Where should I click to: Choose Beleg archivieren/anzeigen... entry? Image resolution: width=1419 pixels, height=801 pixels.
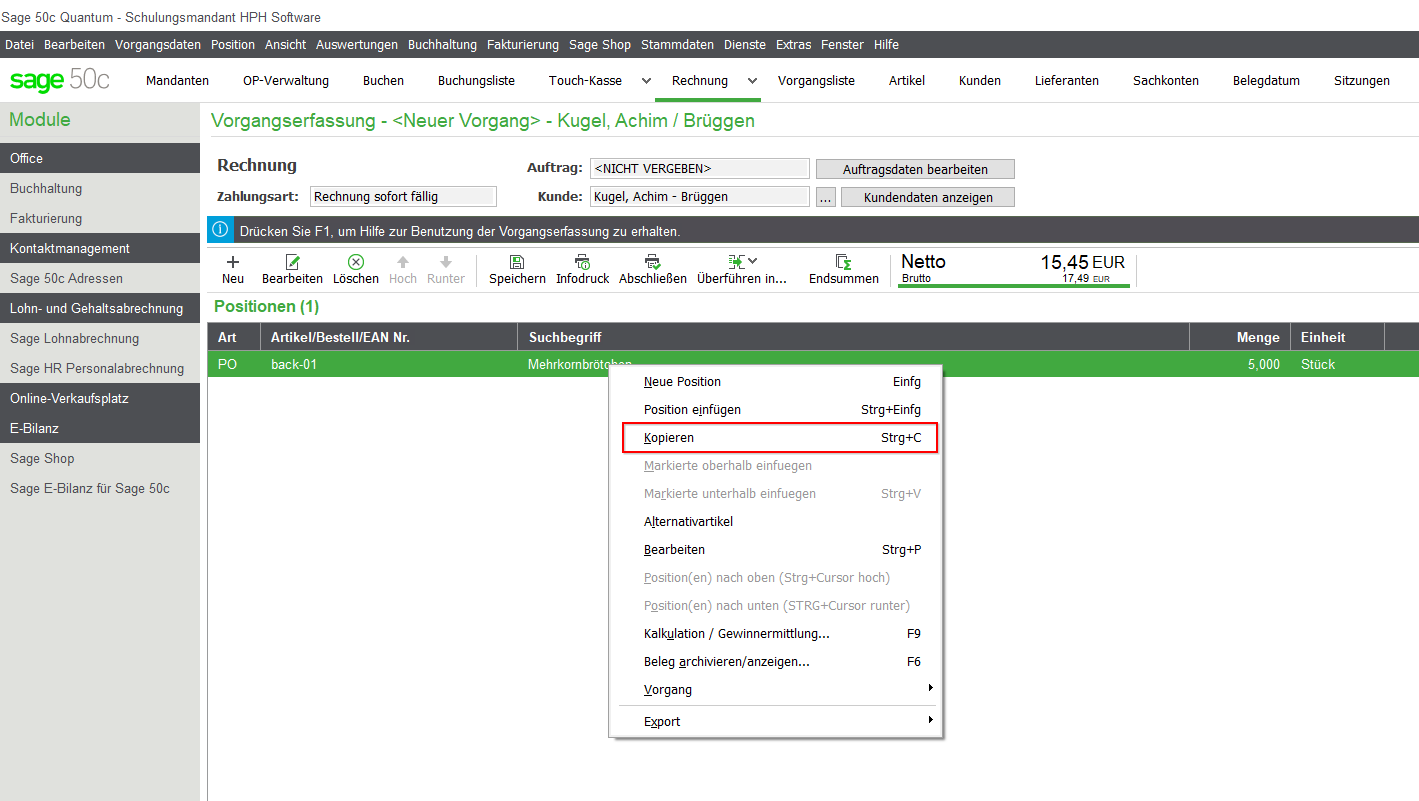(776, 662)
